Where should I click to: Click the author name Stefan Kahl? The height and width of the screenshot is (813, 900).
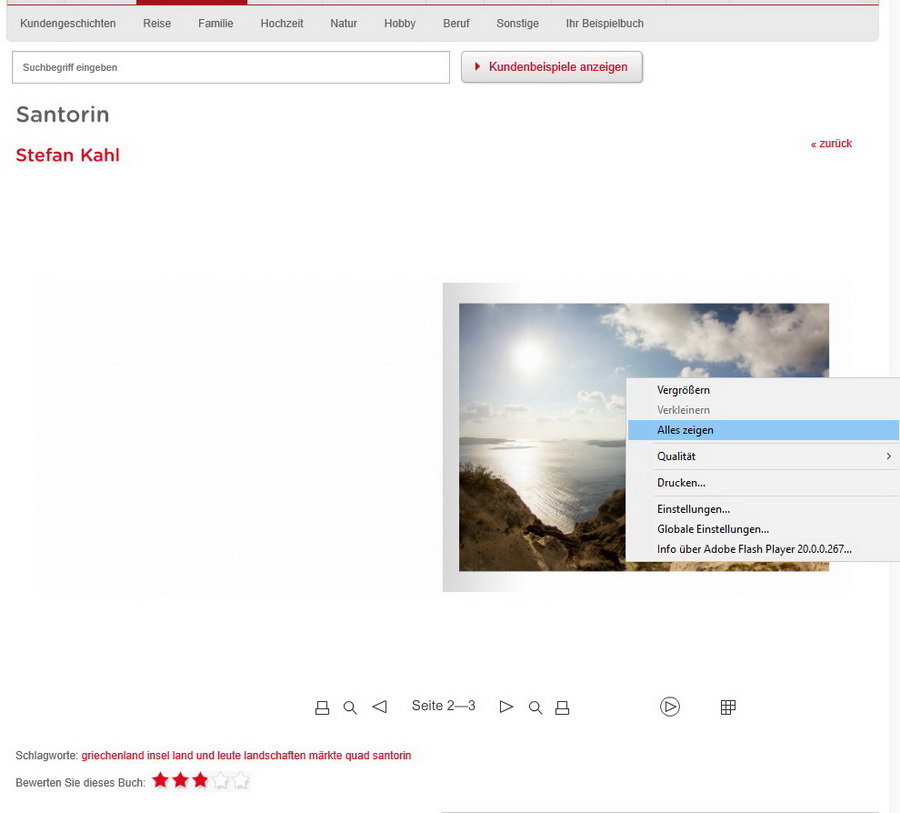(x=68, y=155)
